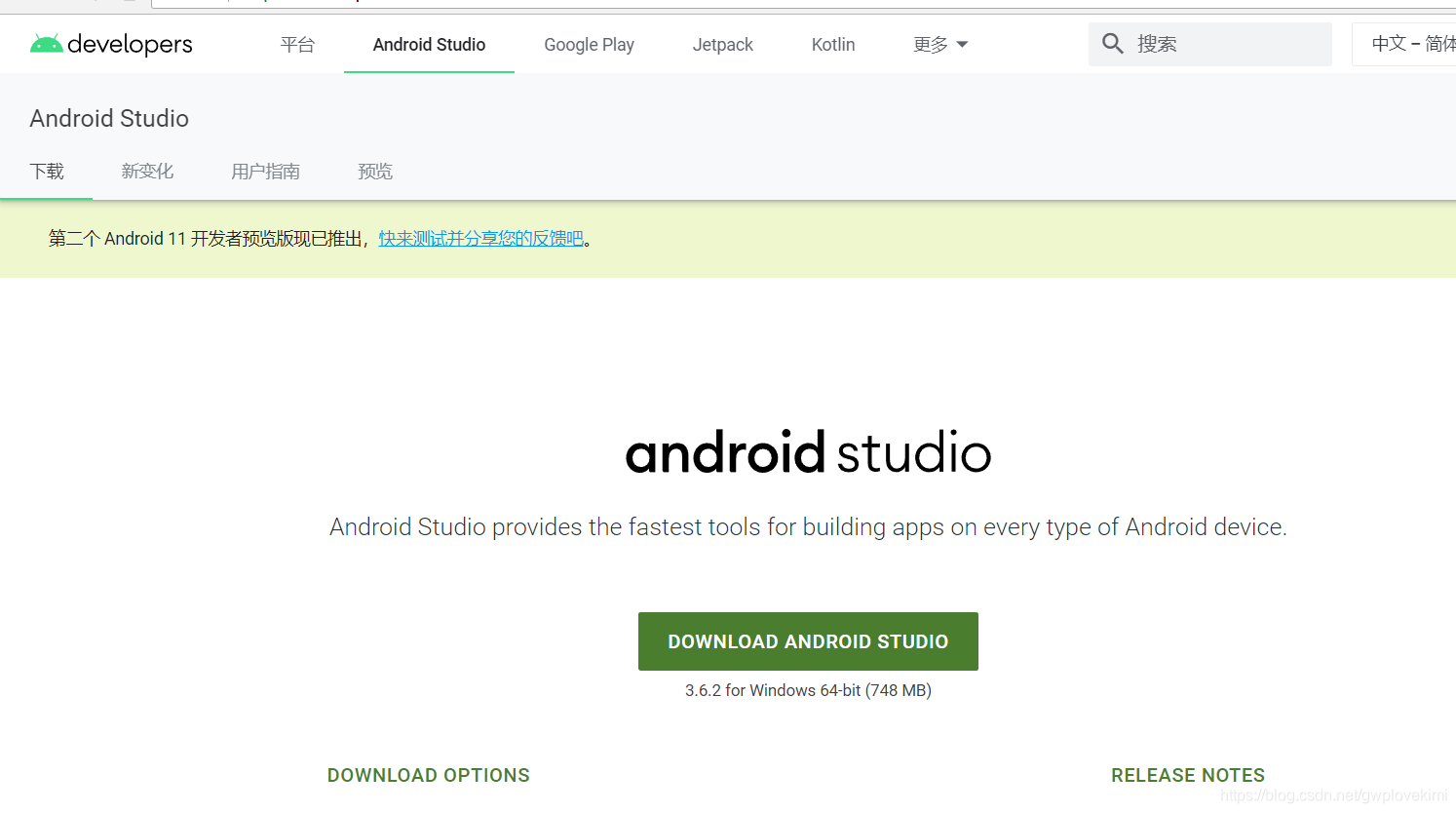Click into the 搜索 search field
1456x813 pixels.
[x=1209, y=44]
